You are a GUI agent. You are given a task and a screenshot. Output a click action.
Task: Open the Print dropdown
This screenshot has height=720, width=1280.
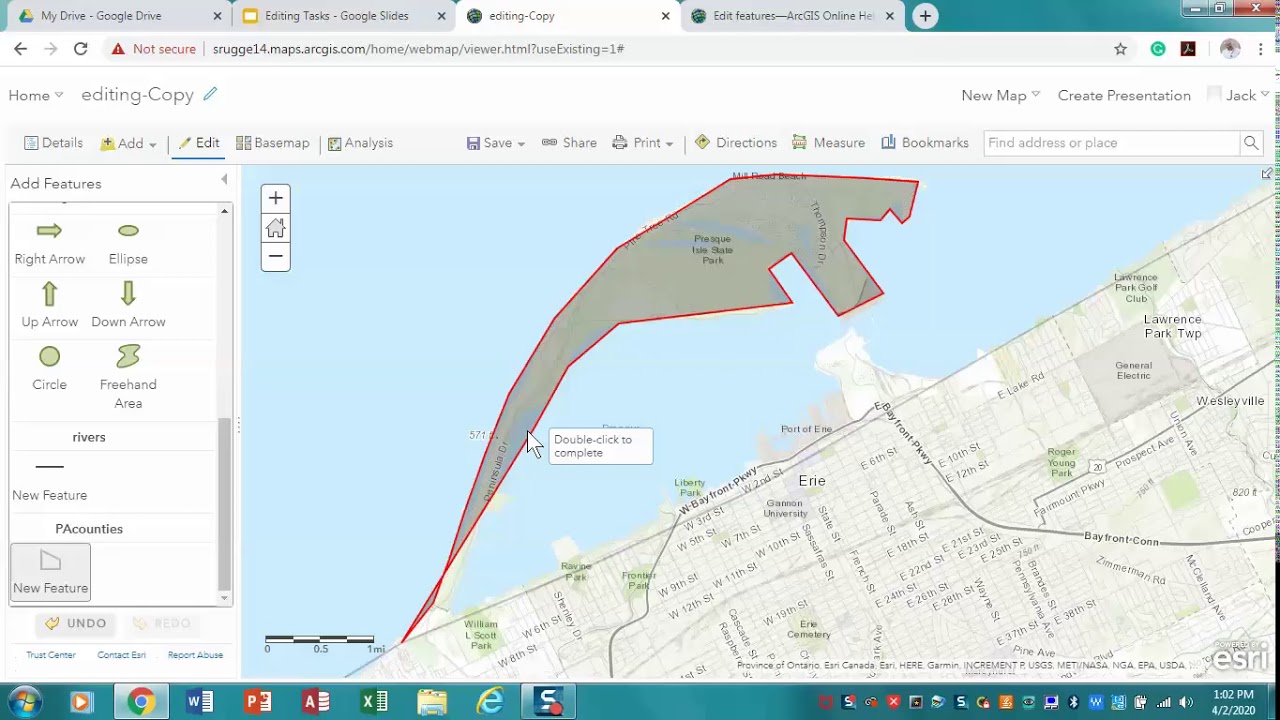coord(643,143)
